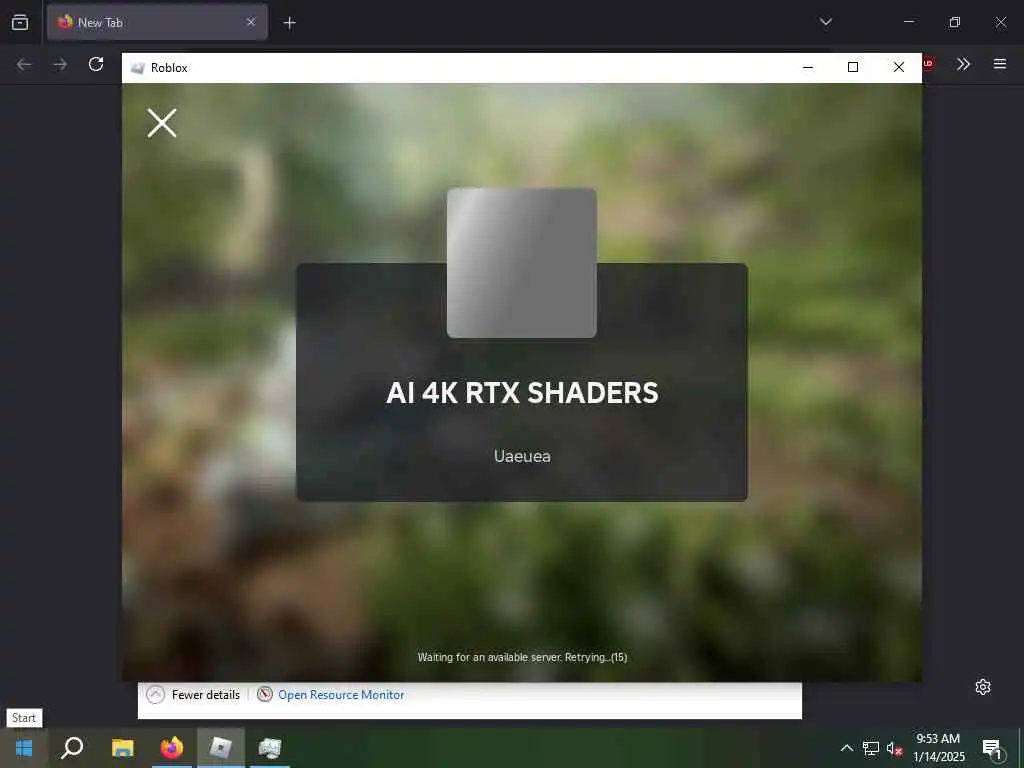Reload the current Firefox page
1024x768 pixels.
coord(96,64)
